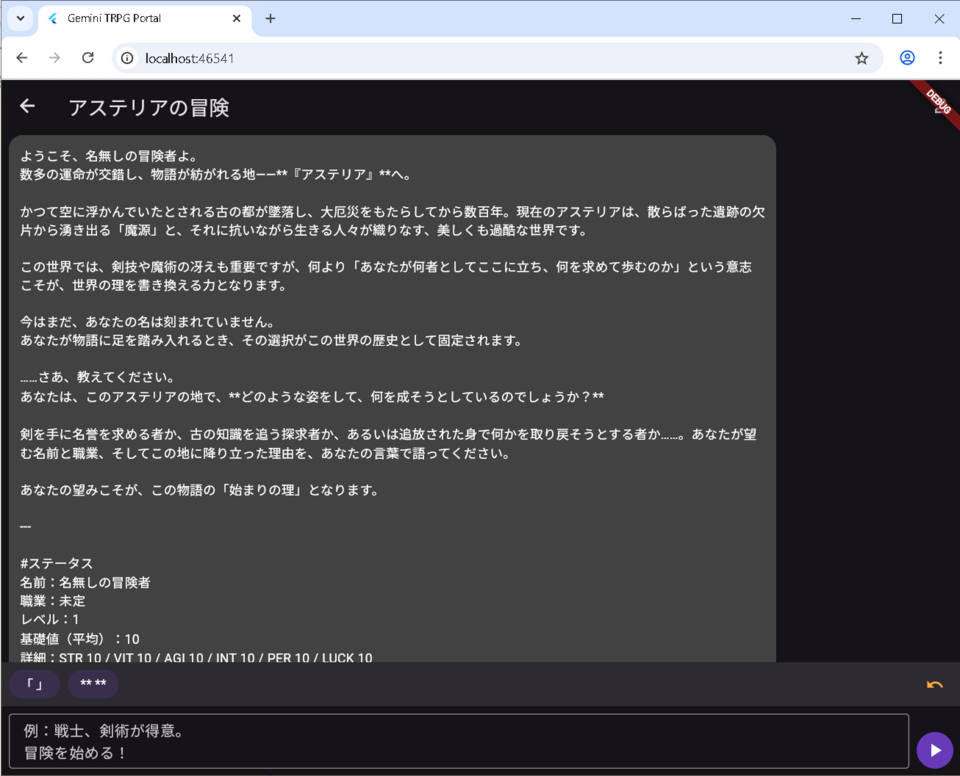
Task: Expand the tab search dropdown chevron
Action: point(19,19)
